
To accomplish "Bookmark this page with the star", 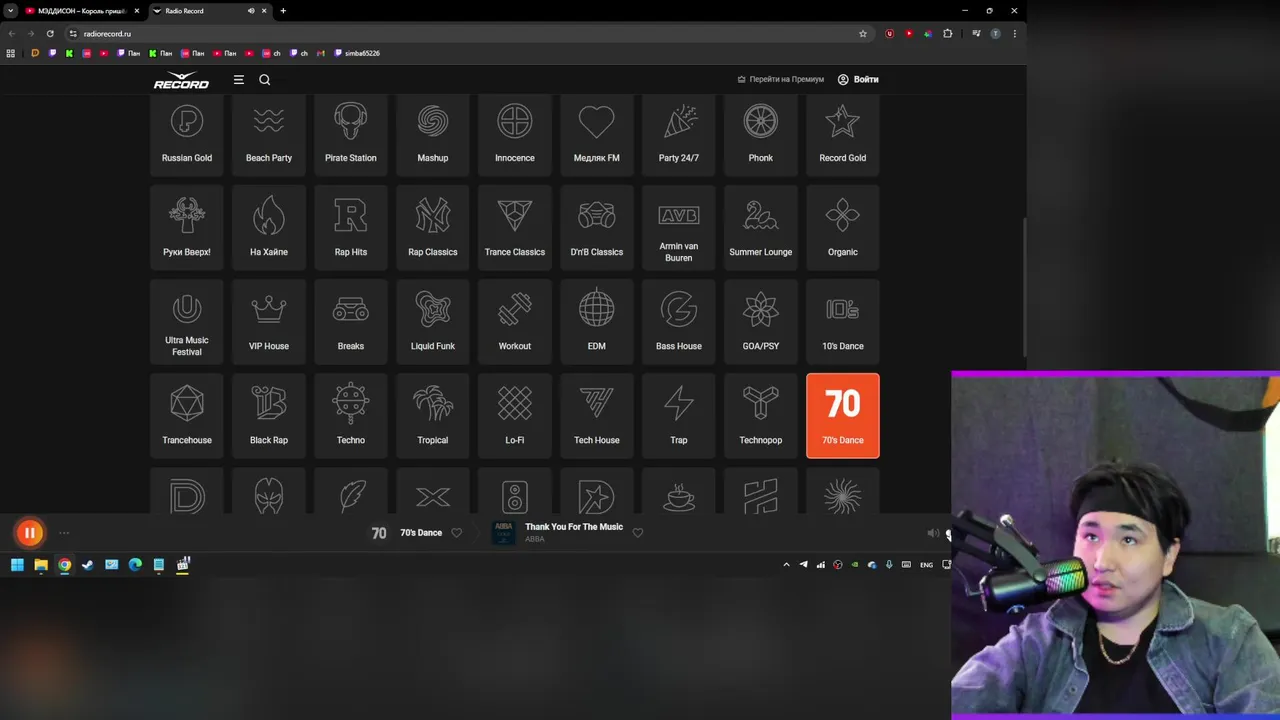I will [x=863, y=33].
